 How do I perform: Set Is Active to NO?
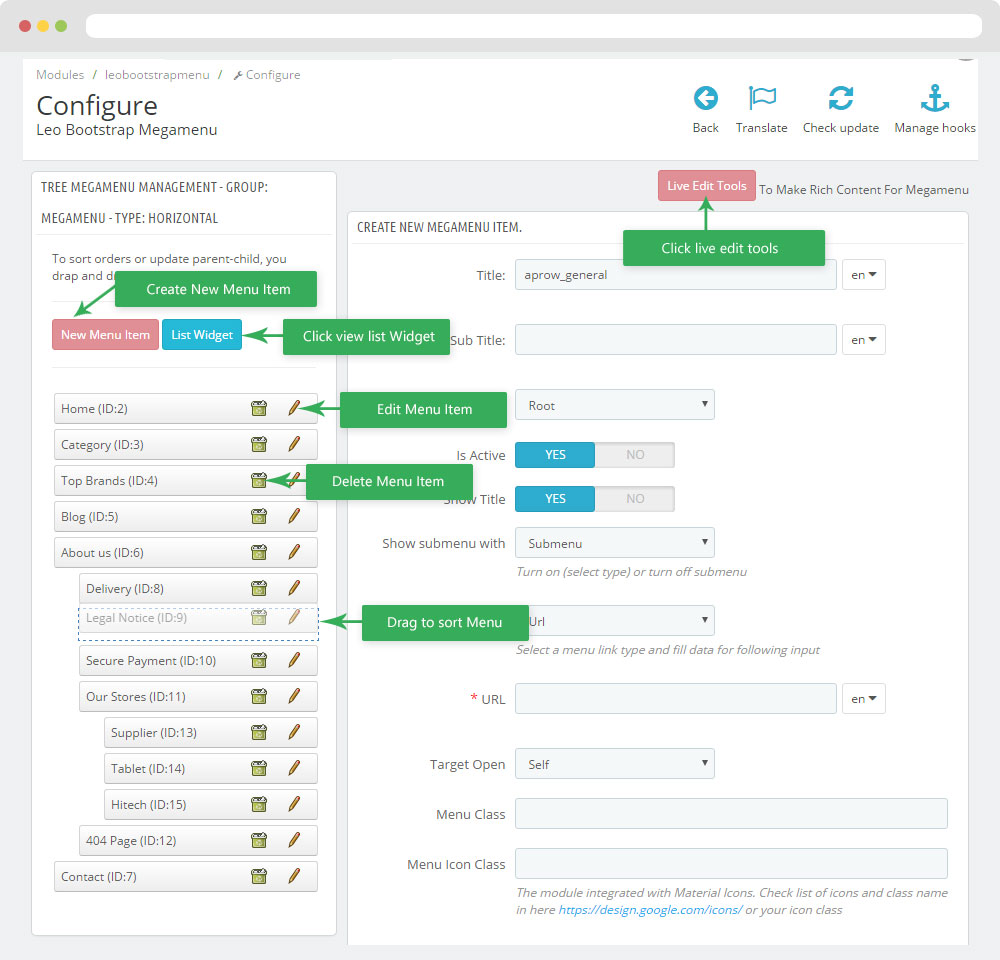[635, 455]
